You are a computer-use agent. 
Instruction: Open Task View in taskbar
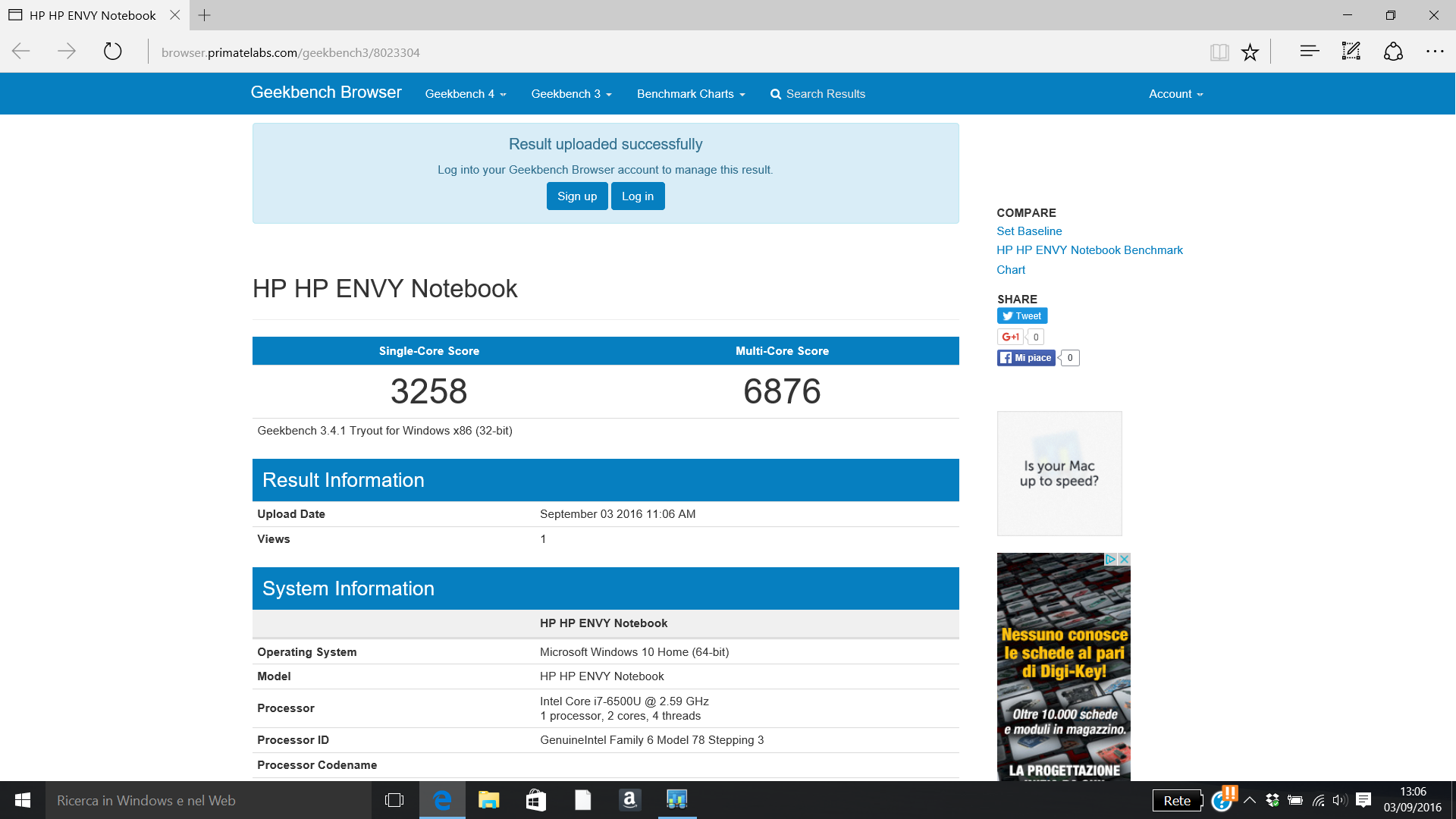394,800
